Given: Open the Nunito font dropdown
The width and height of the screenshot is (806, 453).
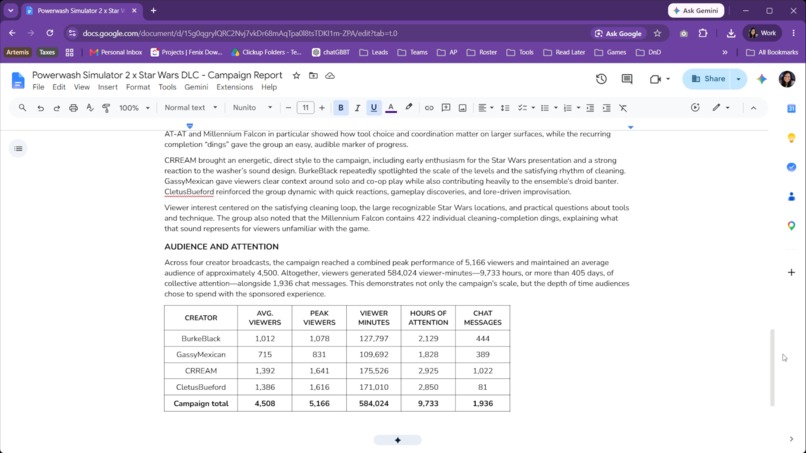Looking at the screenshot, I should [x=252, y=108].
